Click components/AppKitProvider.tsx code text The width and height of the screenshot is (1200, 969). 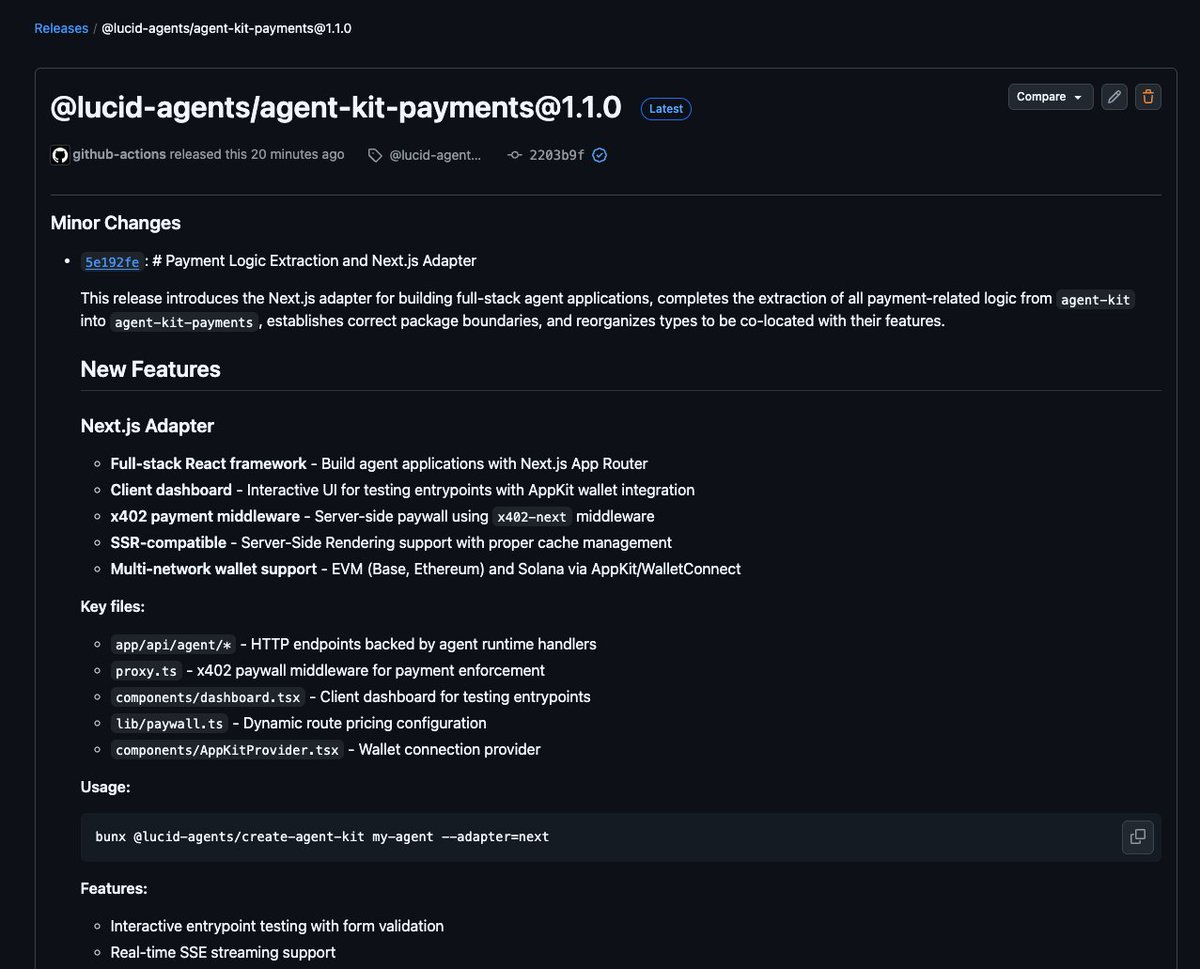tap(227, 750)
